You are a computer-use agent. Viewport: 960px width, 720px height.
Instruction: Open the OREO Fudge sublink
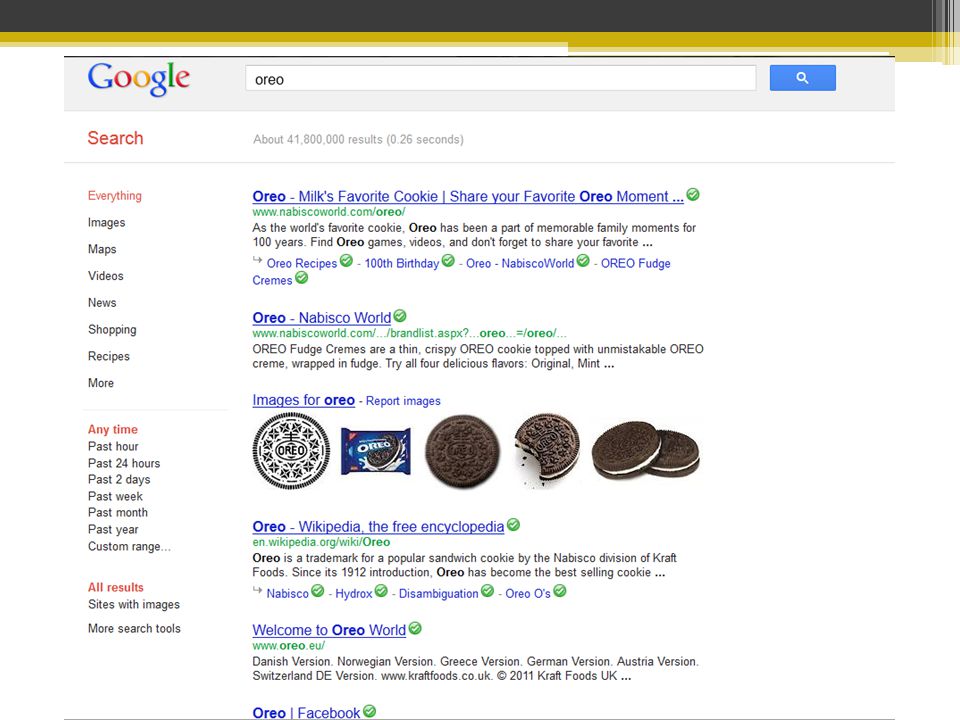pos(636,263)
